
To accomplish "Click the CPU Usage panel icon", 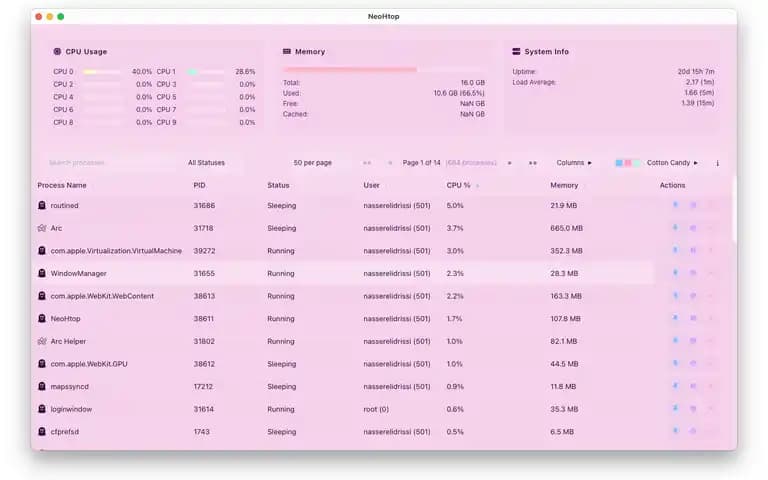I will pyautogui.click(x=57, y=51).
